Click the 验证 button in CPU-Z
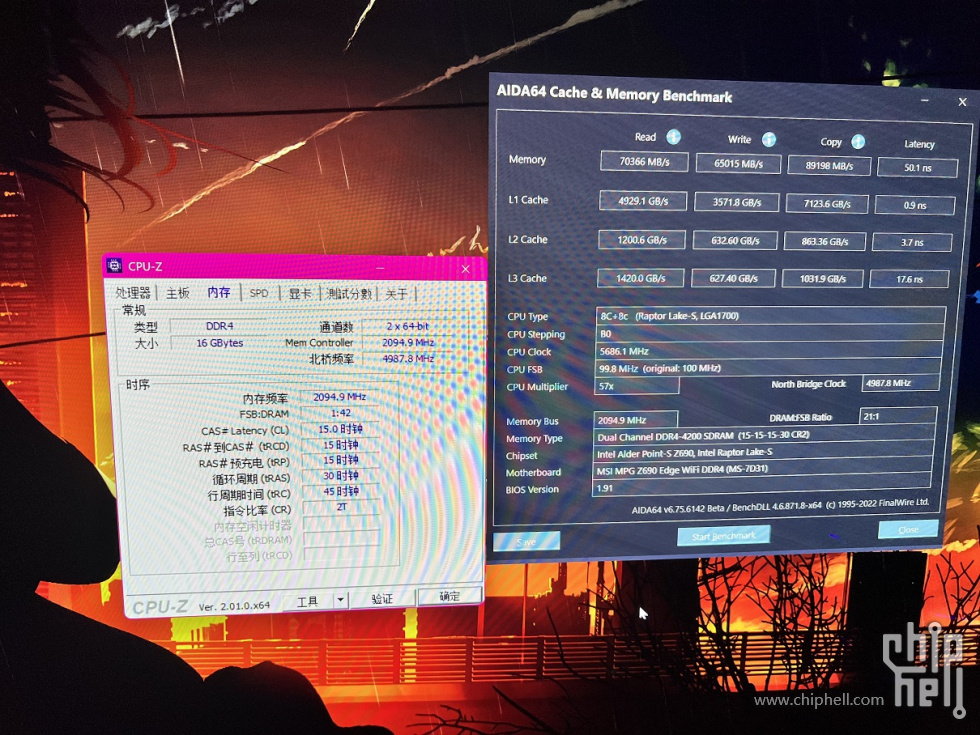Screen dimensions: 980x735 pyautogui.click(x=382, y=599)
